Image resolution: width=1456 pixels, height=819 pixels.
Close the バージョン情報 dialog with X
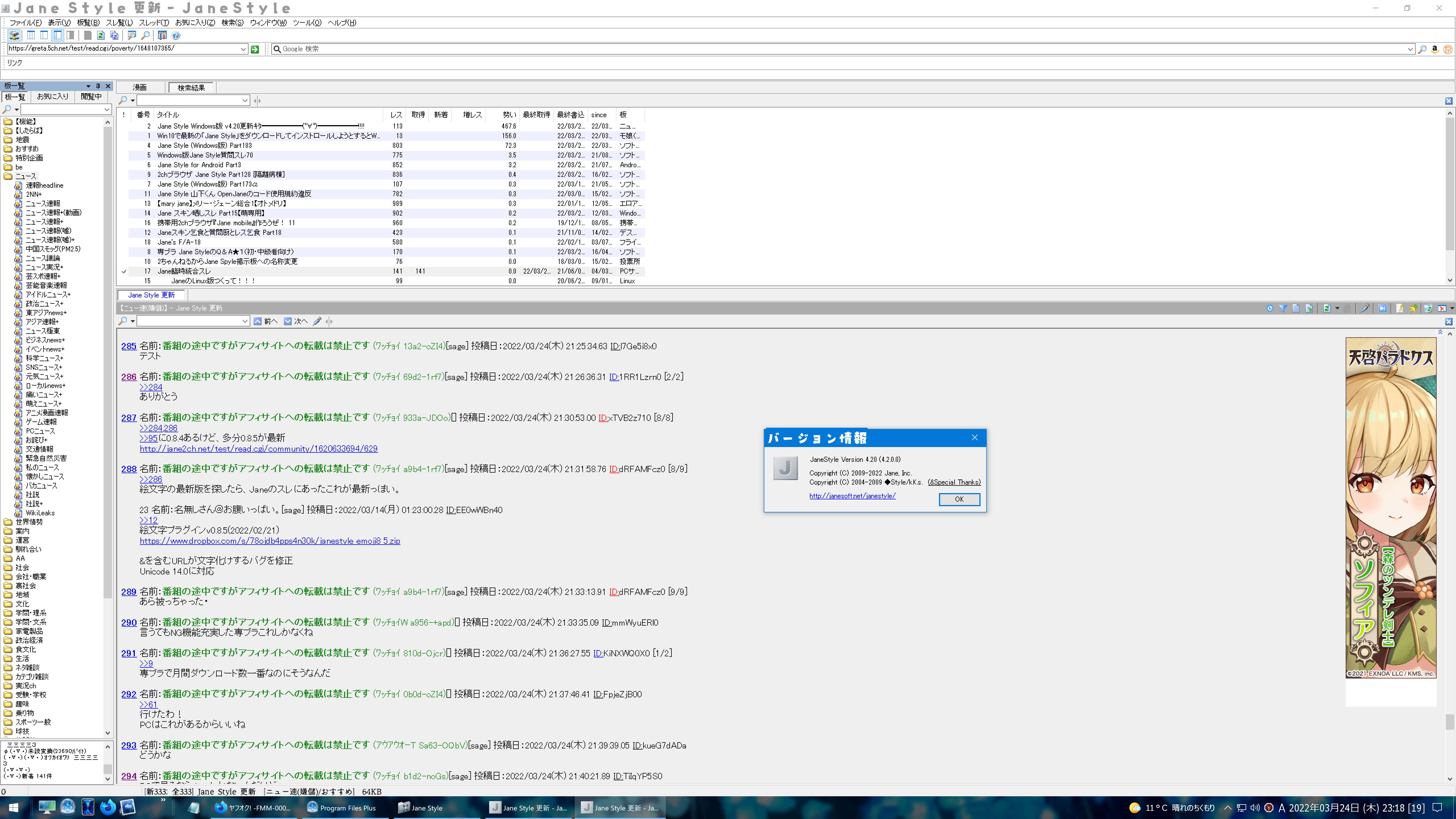click(x=975, y=437)
